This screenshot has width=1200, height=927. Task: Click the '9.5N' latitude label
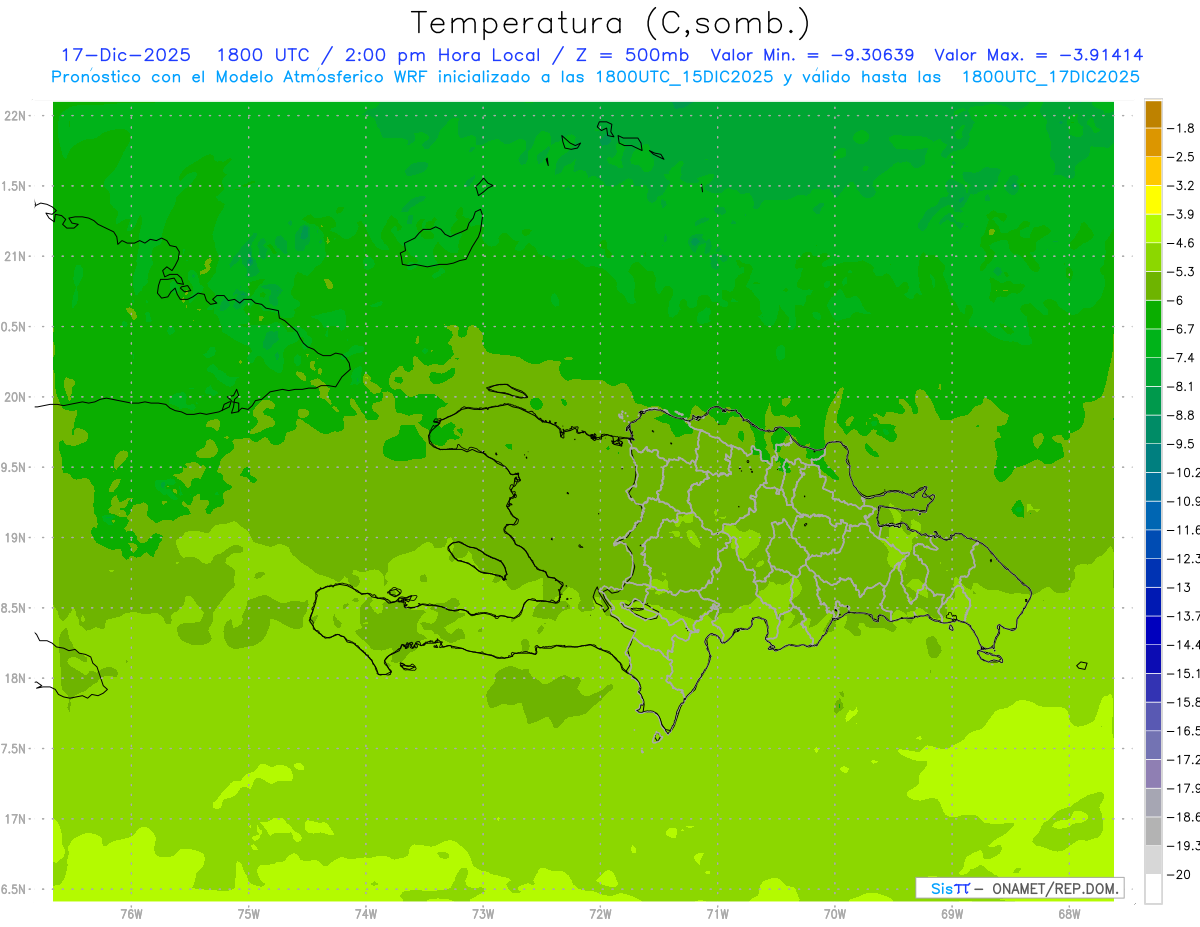tap(14, 467)
